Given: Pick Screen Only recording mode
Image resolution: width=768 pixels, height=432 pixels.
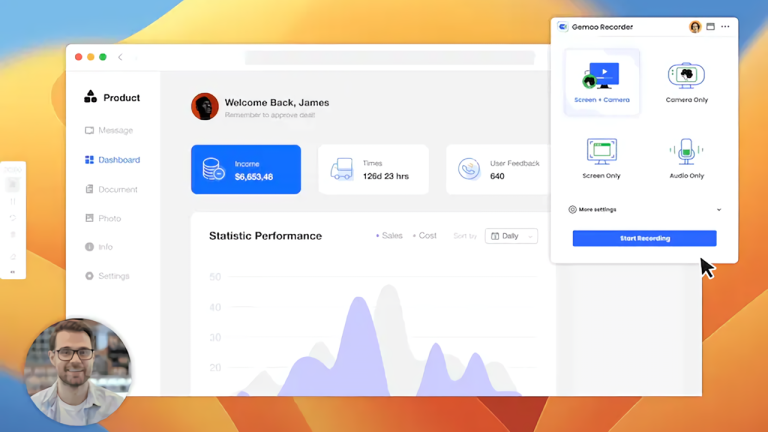Looking at the screenshot, I should coord(601,158).
